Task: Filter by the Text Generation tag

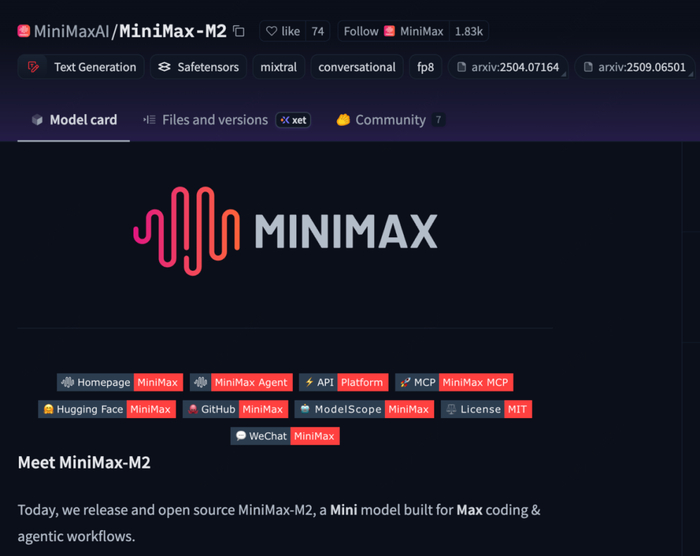Action: 81,67
